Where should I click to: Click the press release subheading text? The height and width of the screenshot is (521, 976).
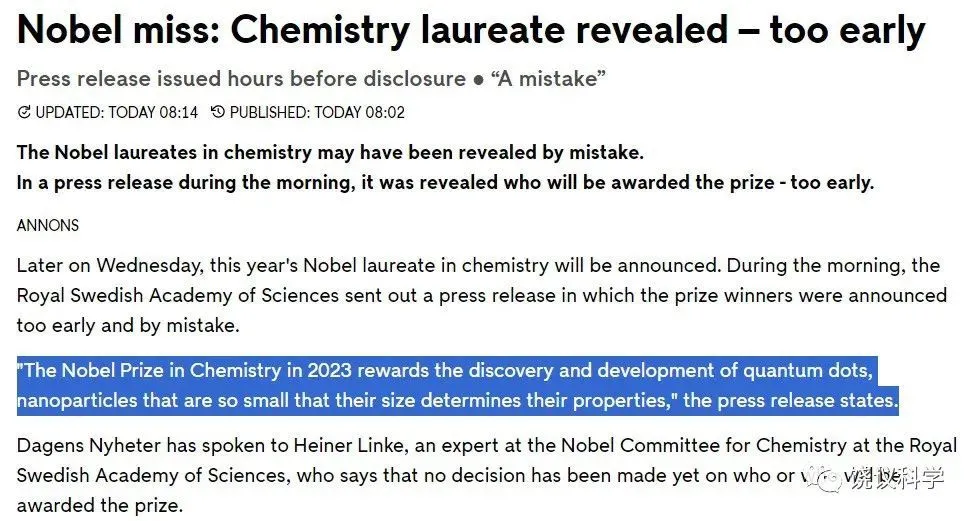[x=311, y=79]
